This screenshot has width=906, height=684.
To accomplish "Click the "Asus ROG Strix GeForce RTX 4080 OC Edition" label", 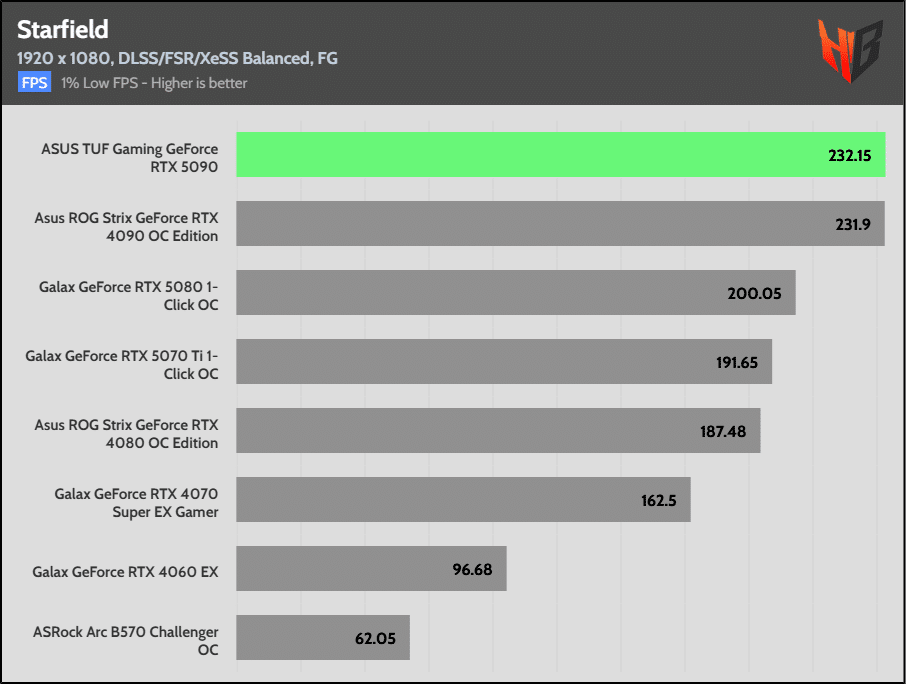I will (127, 434).
